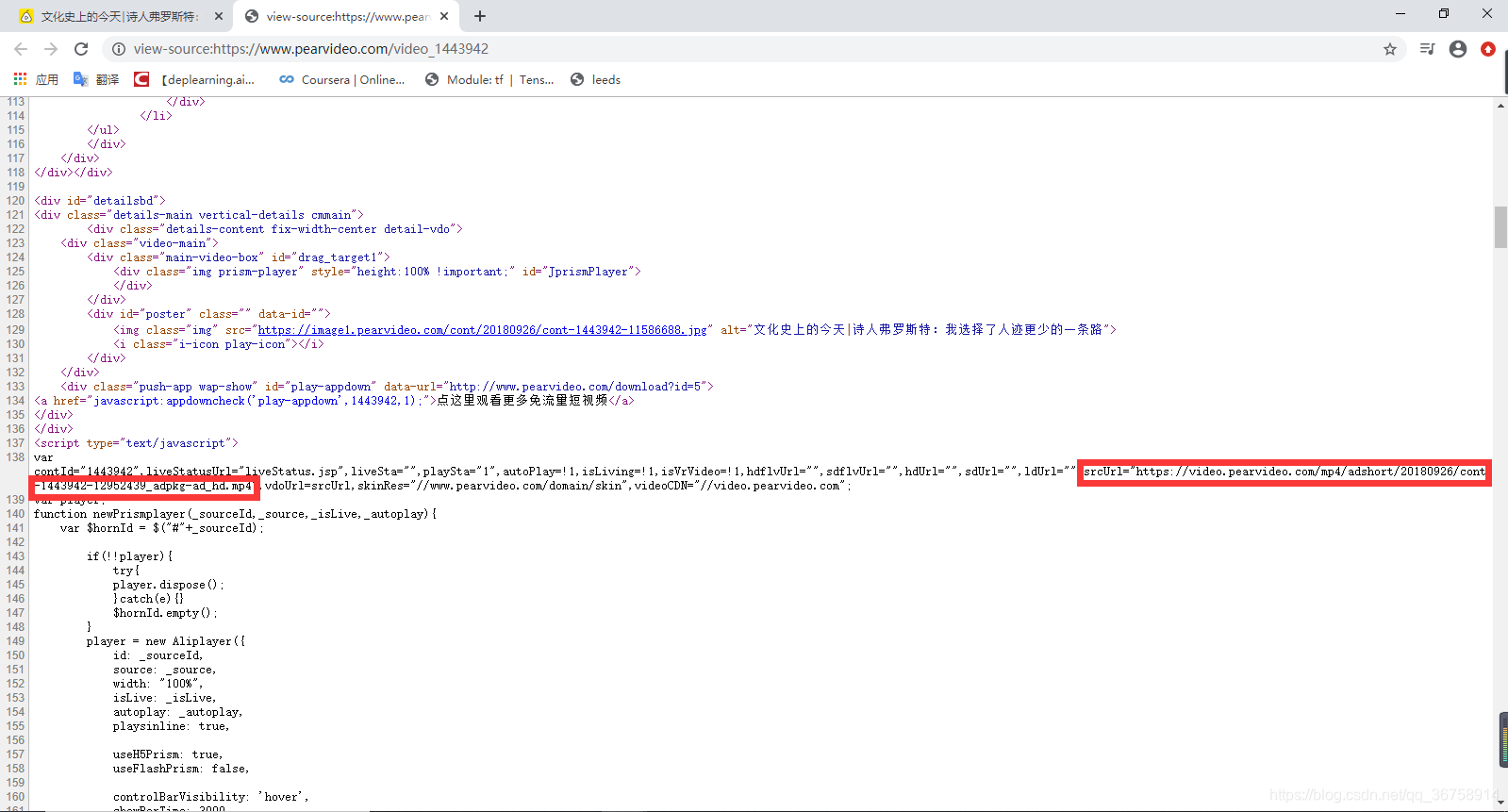
Task: Open the Coursera Online bookmark
Action: 342,80
